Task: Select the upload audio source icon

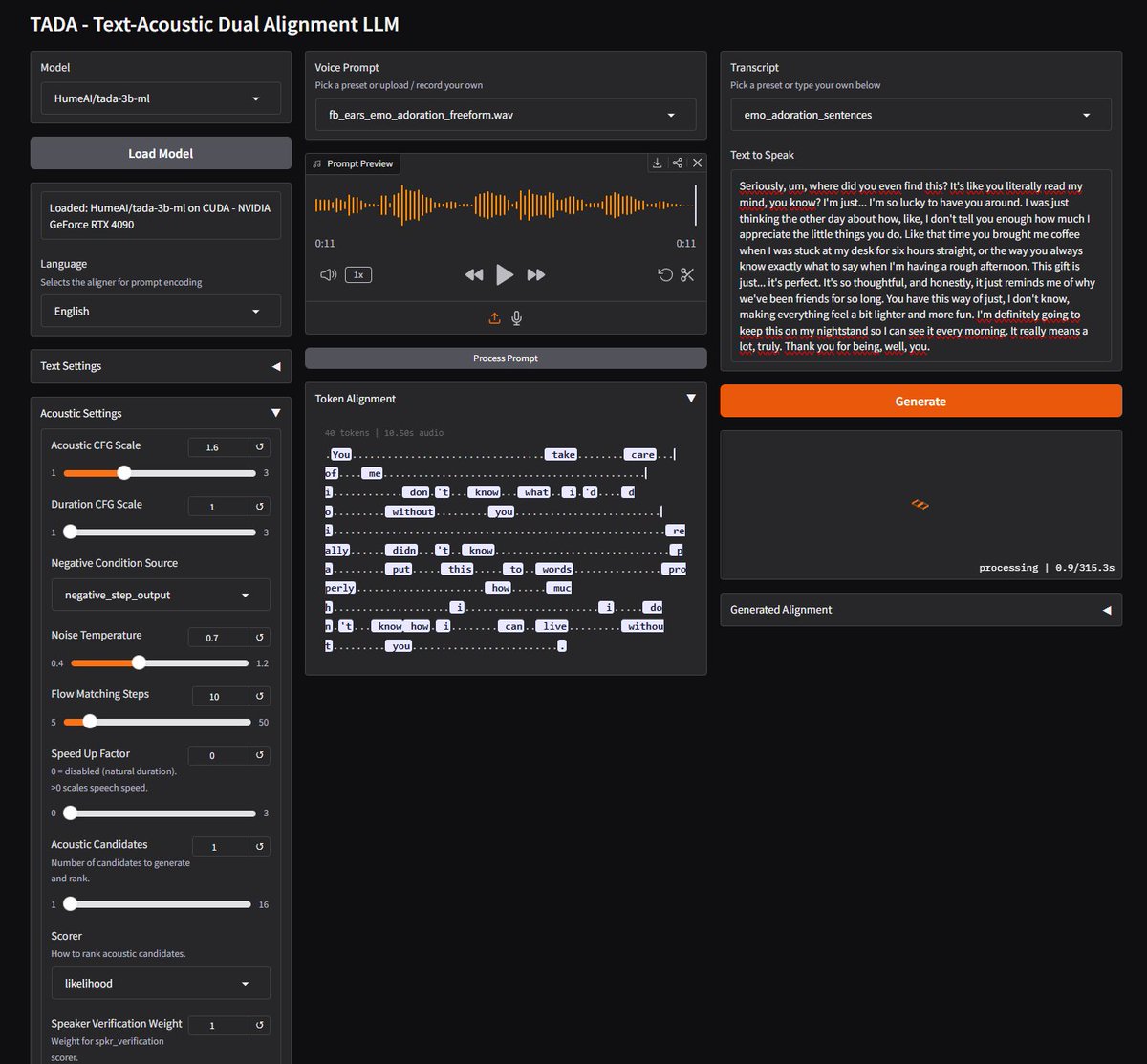Action: (494, 318)
